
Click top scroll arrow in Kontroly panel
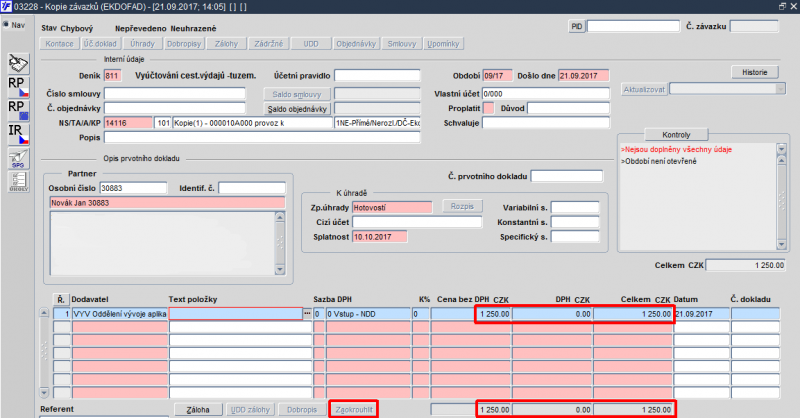pos(781,149)
